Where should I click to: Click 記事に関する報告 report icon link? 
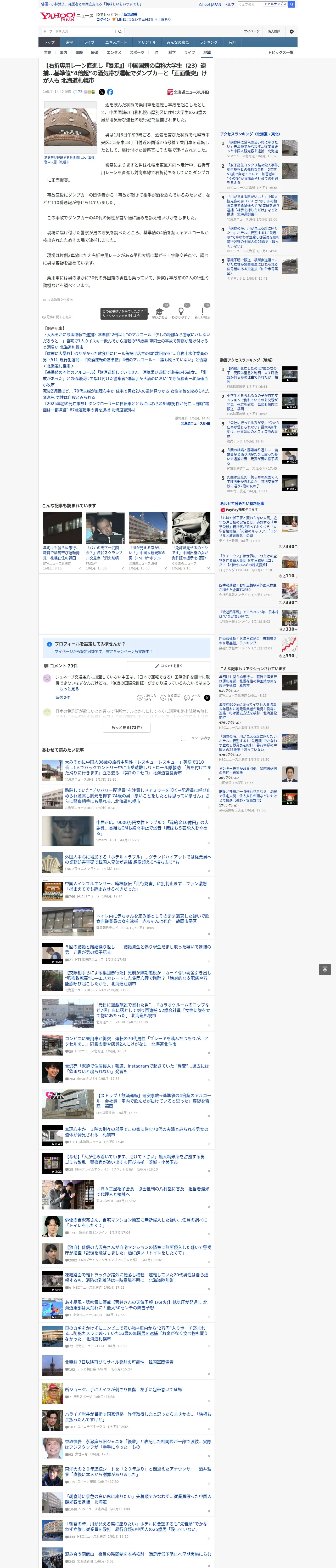pos(57,317)
